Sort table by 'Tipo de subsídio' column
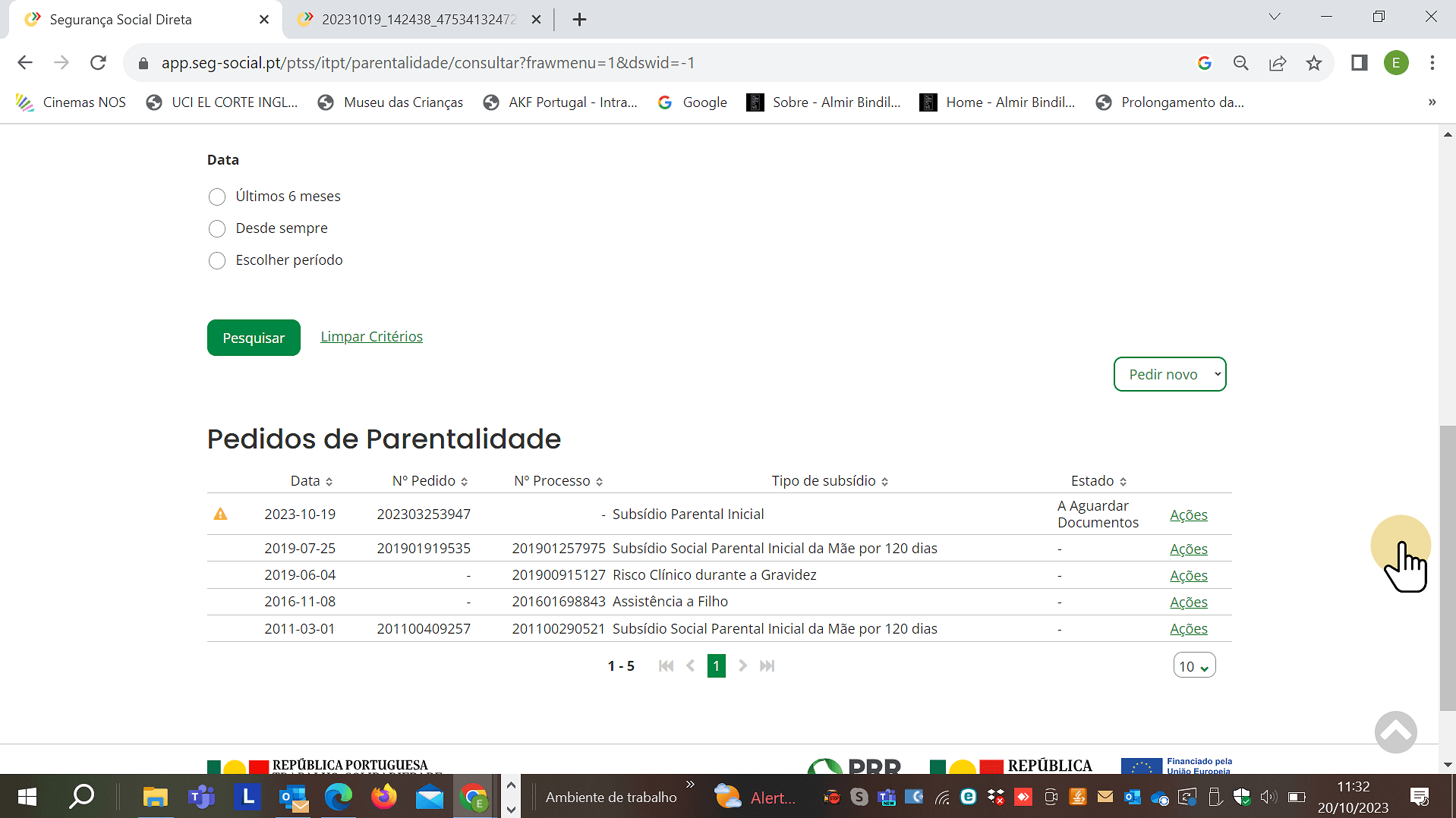This screenshot has height=818, width=1456. click(x=830, y=481)
